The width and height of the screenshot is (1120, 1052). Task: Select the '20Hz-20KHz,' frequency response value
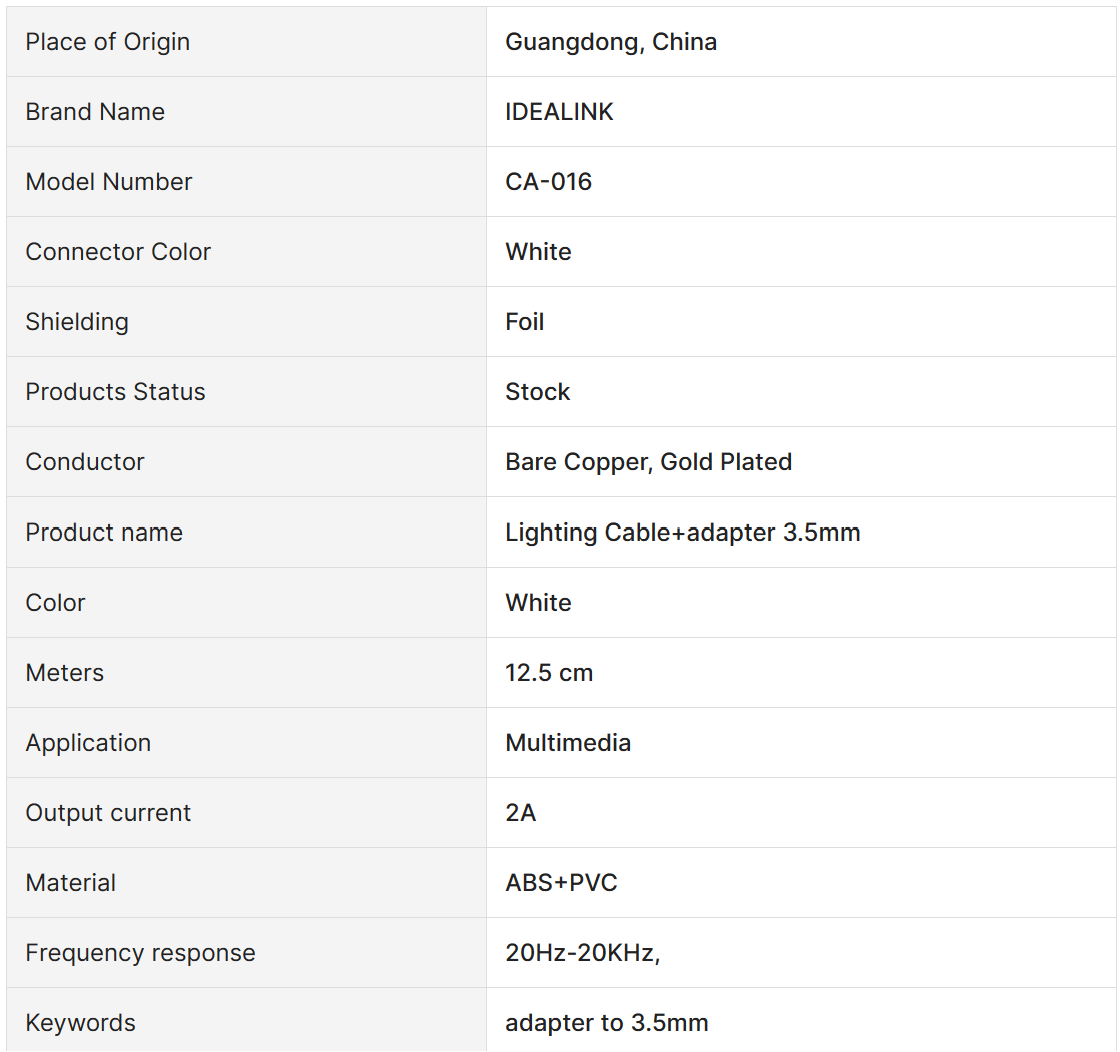click(x=582, y=953)
